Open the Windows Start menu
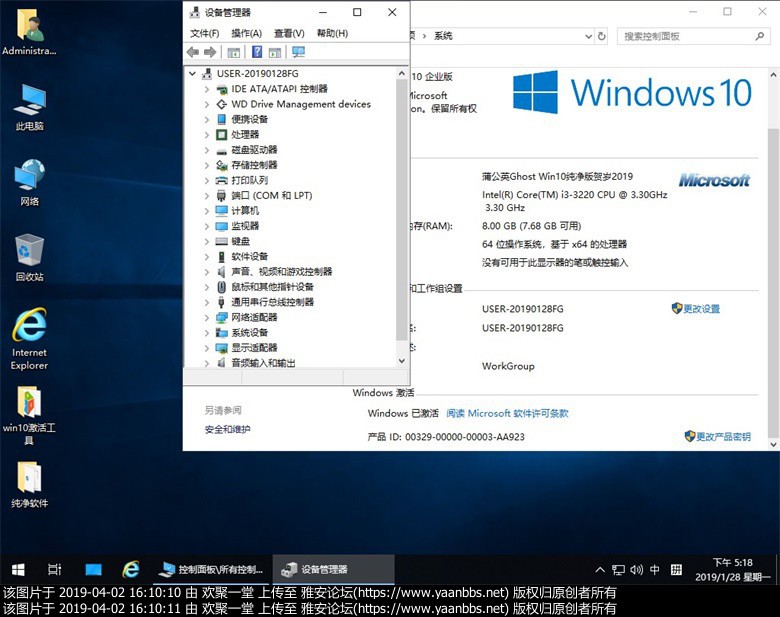 click(x=18, y=569)
